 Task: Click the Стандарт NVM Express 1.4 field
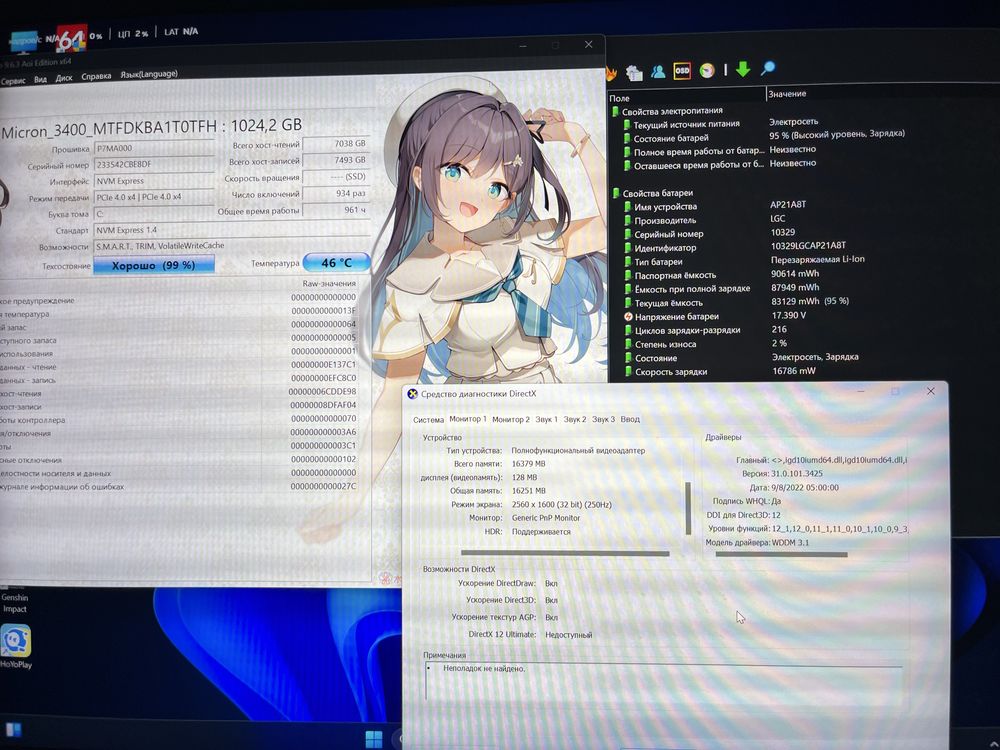(230, 230)
